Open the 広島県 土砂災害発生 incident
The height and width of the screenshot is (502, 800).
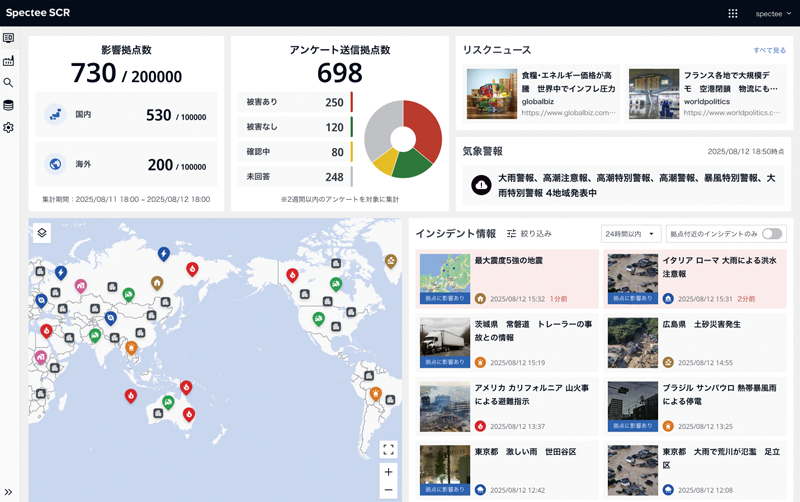695,342
